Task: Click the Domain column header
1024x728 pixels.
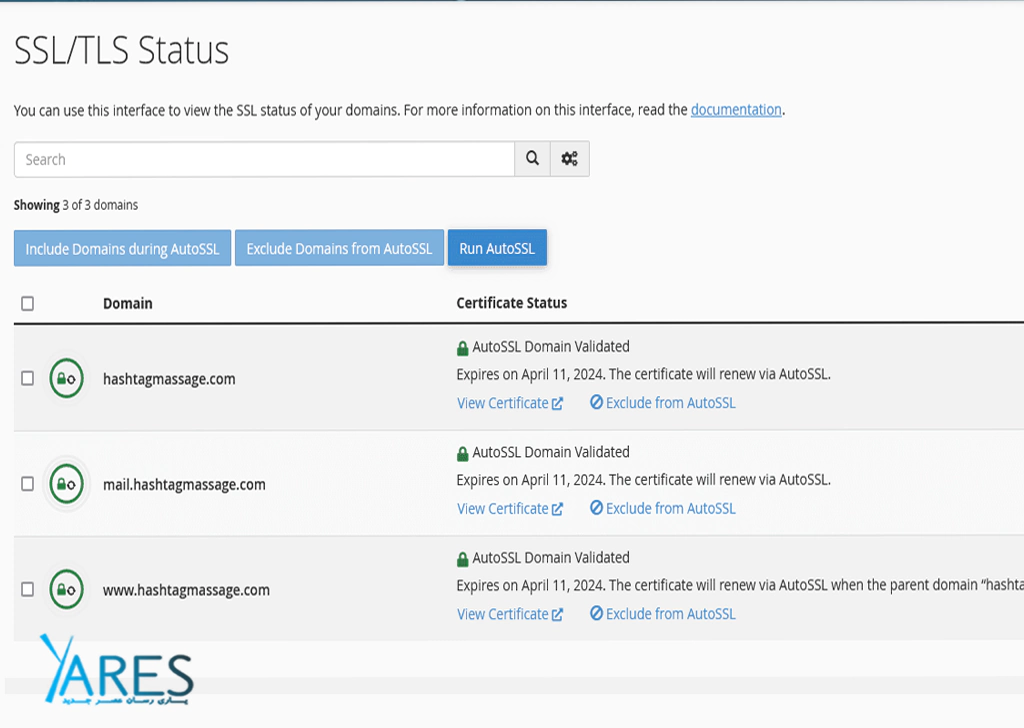Action: (x=128, y=304)
